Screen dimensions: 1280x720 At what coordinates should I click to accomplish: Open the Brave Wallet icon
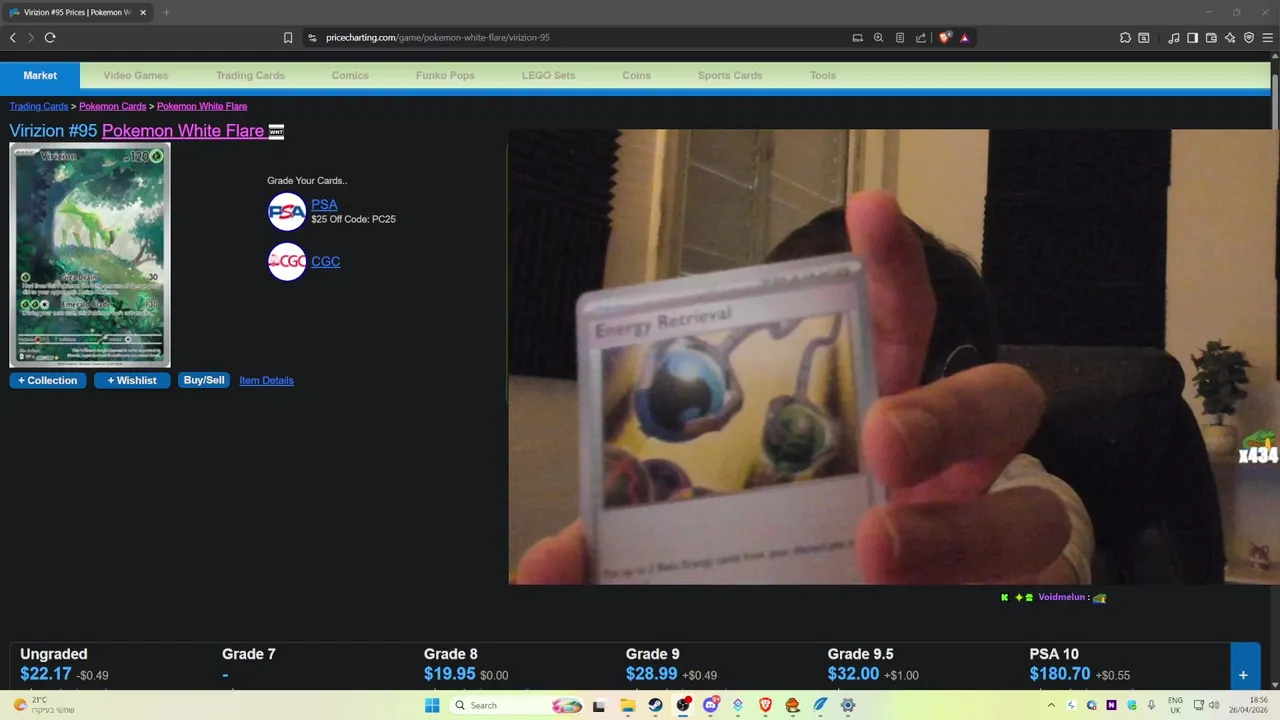[1211, 38]
